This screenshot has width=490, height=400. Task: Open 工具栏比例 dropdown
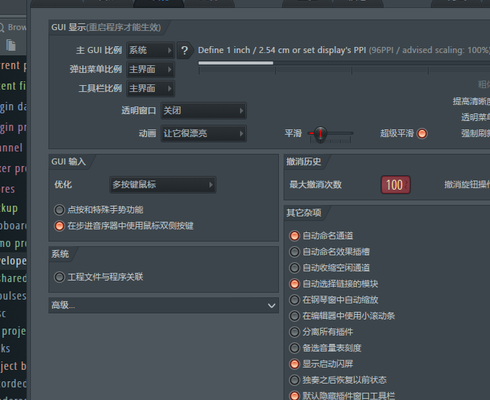click(x=150, y=88)
